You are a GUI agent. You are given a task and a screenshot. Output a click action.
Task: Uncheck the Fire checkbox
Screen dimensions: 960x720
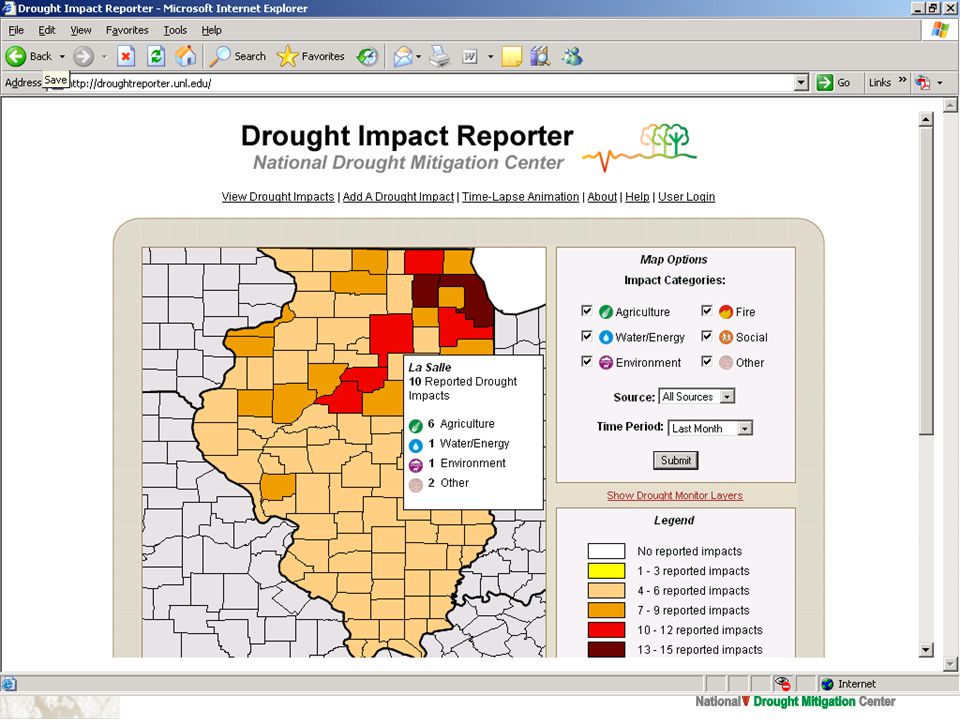click(707, 310)
